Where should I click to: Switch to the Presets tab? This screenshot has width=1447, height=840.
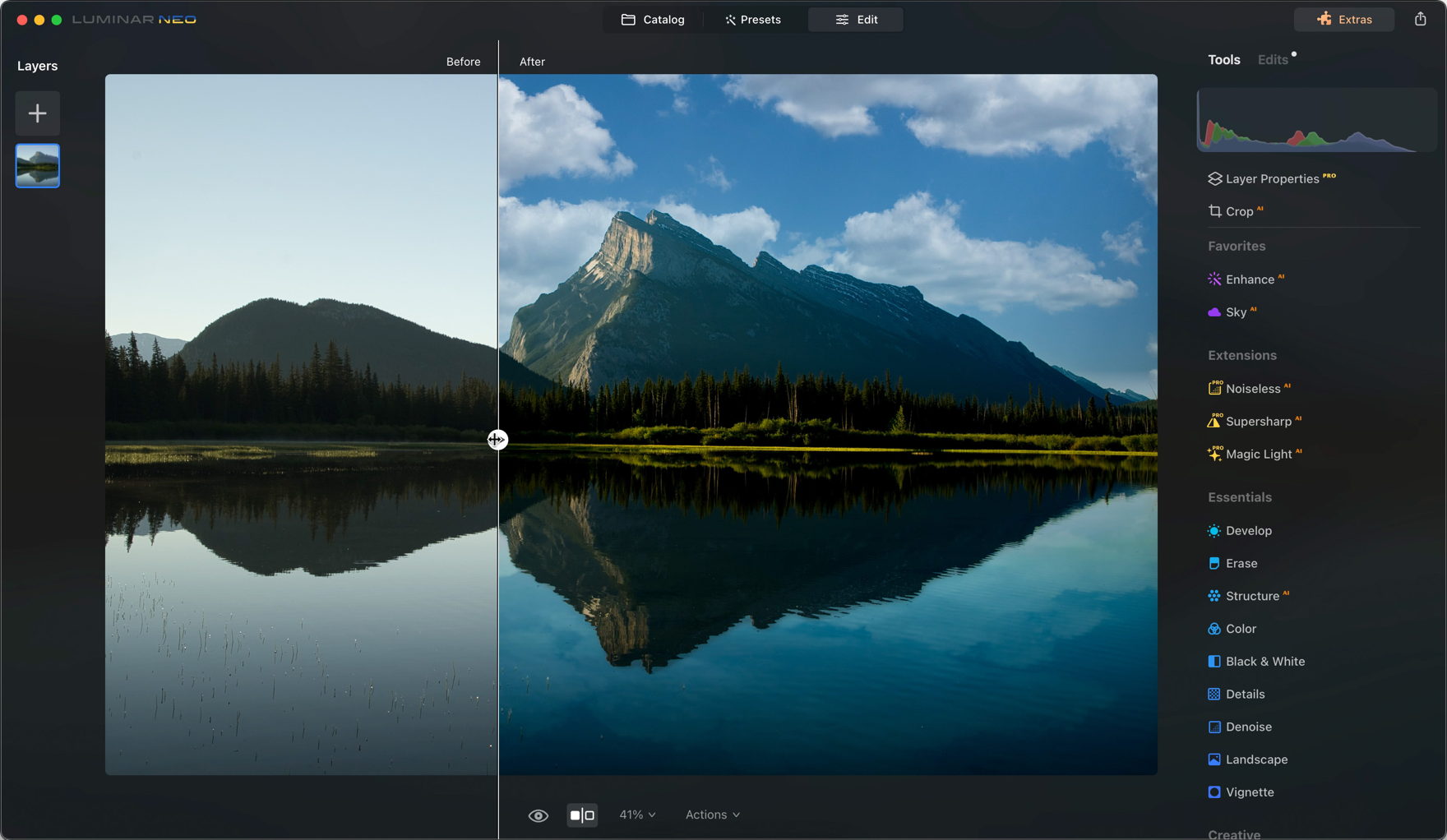753,20
